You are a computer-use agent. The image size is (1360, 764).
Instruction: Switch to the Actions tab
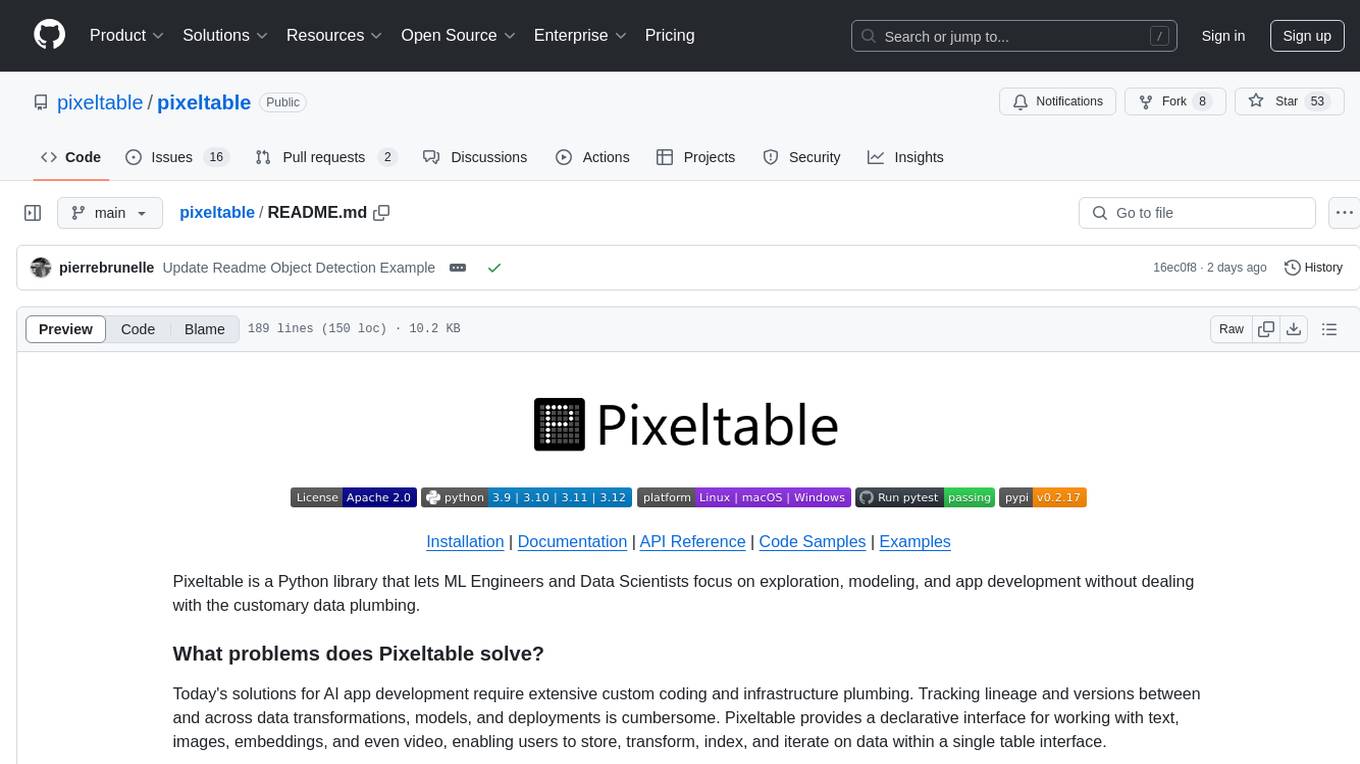click(x=593, y=157)
